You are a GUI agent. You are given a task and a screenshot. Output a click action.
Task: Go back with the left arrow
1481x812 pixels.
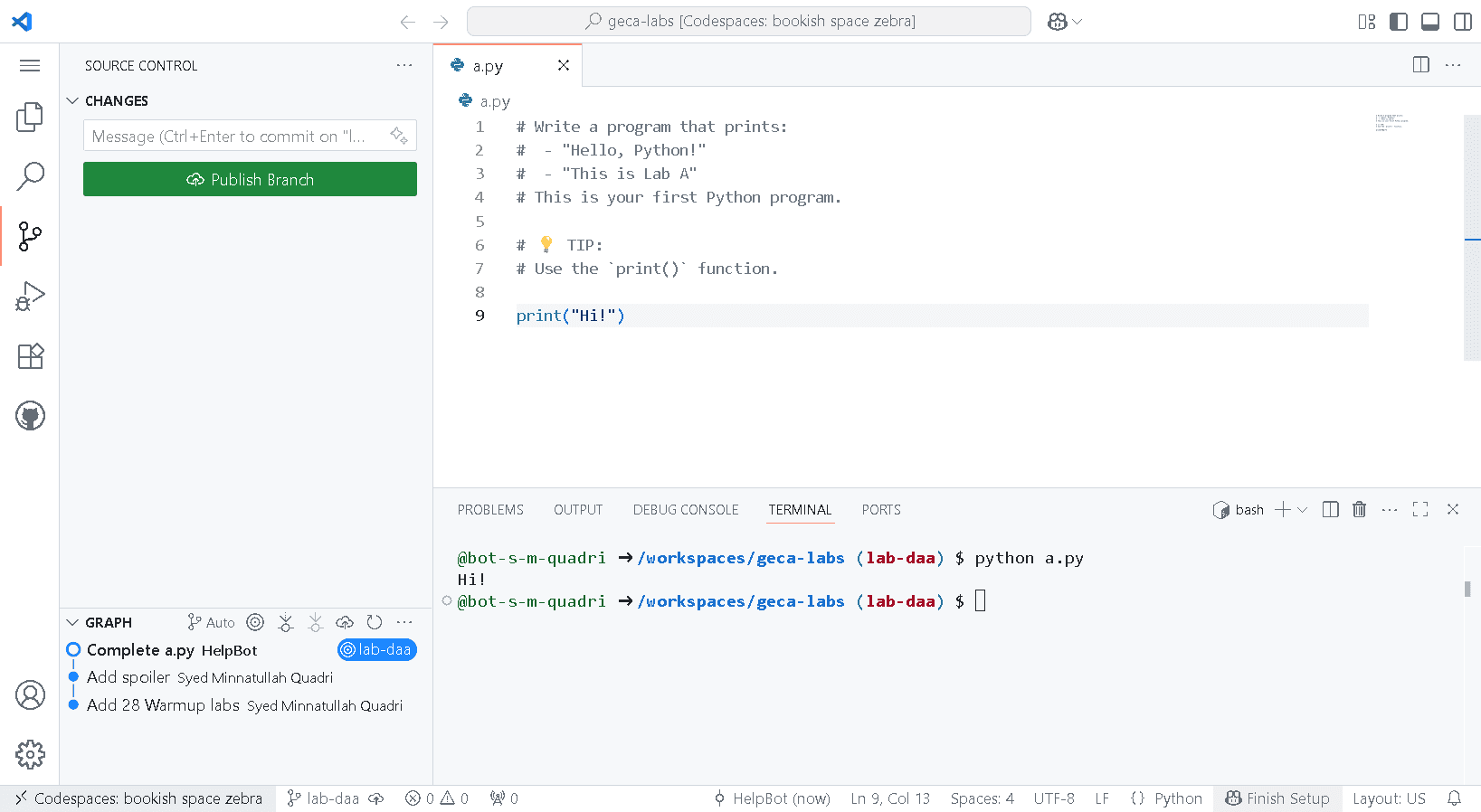tap(408, 22)
